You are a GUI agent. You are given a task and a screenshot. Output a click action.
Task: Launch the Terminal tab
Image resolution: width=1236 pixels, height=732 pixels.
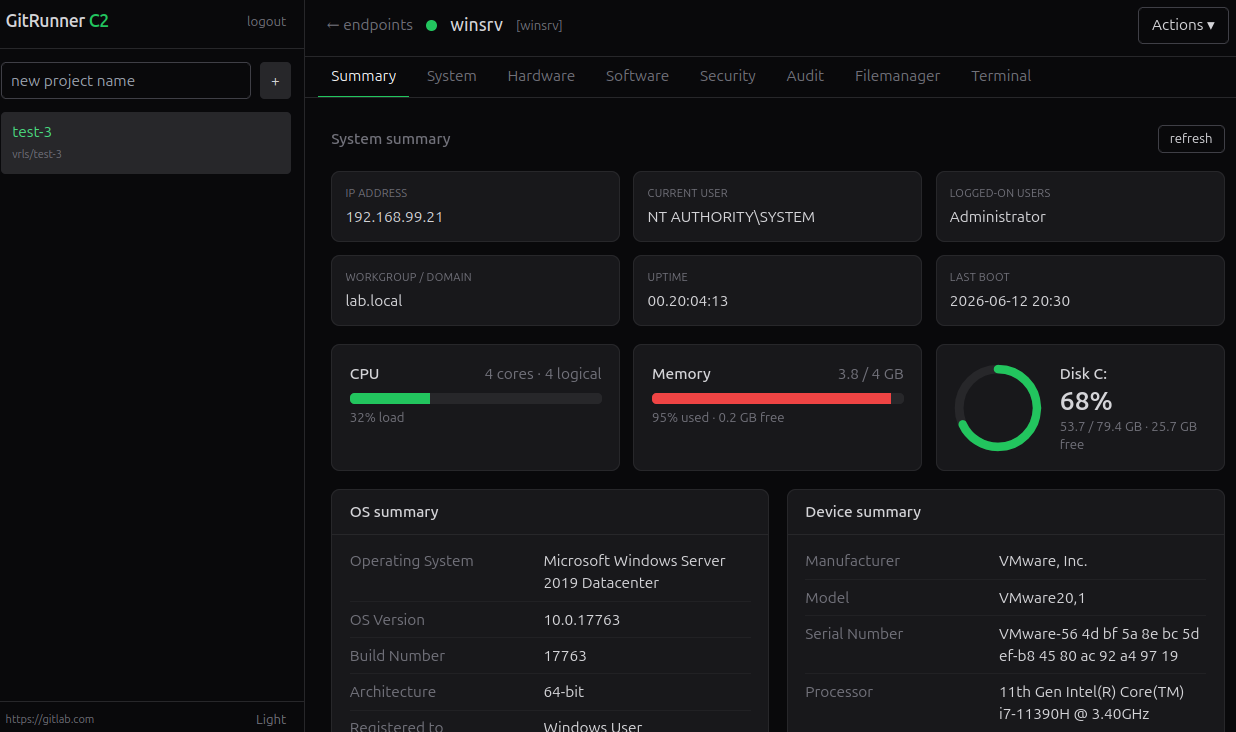(x=1001, y=76)
